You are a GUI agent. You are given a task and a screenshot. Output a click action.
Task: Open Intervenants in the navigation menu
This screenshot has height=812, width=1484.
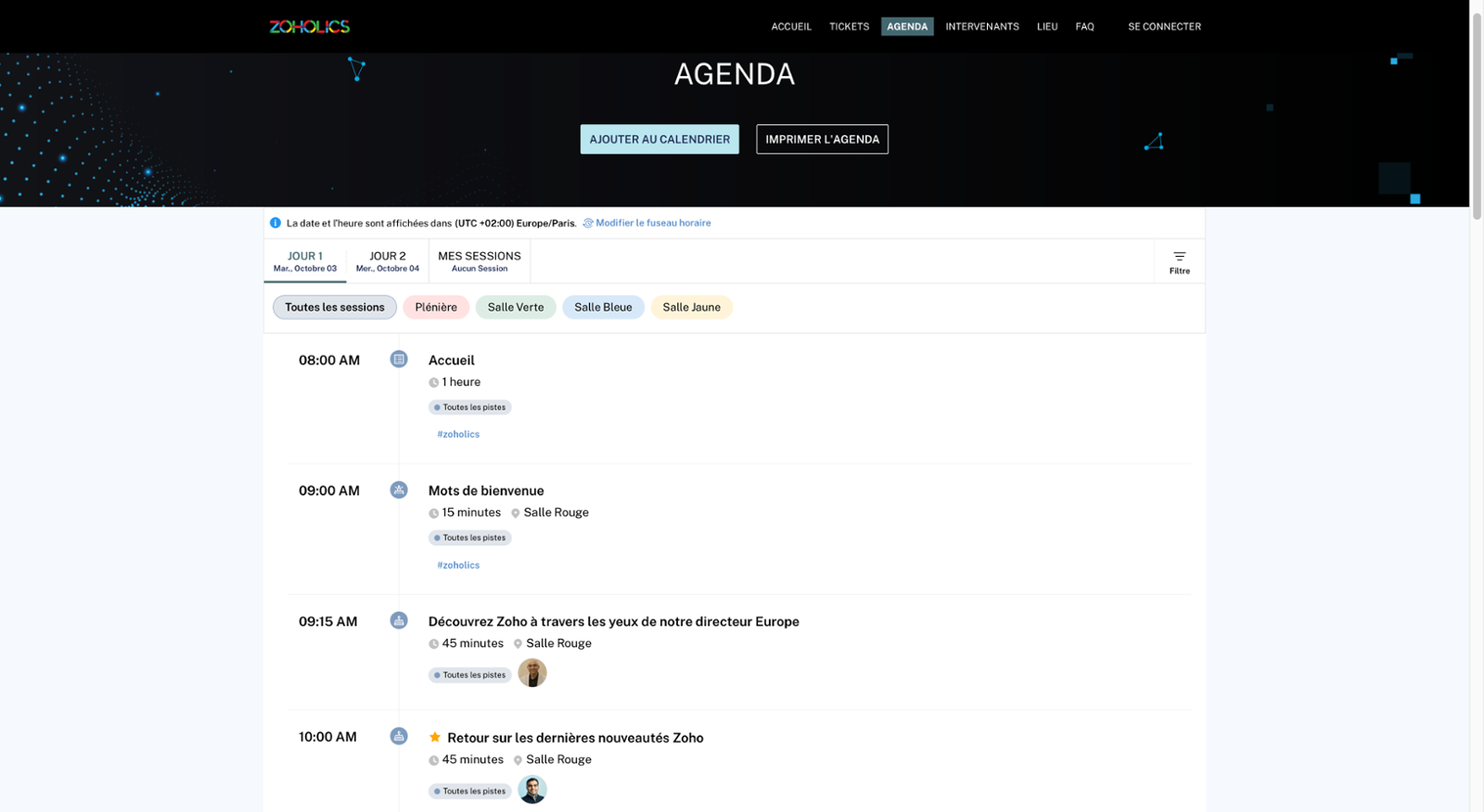click(981, 27)
